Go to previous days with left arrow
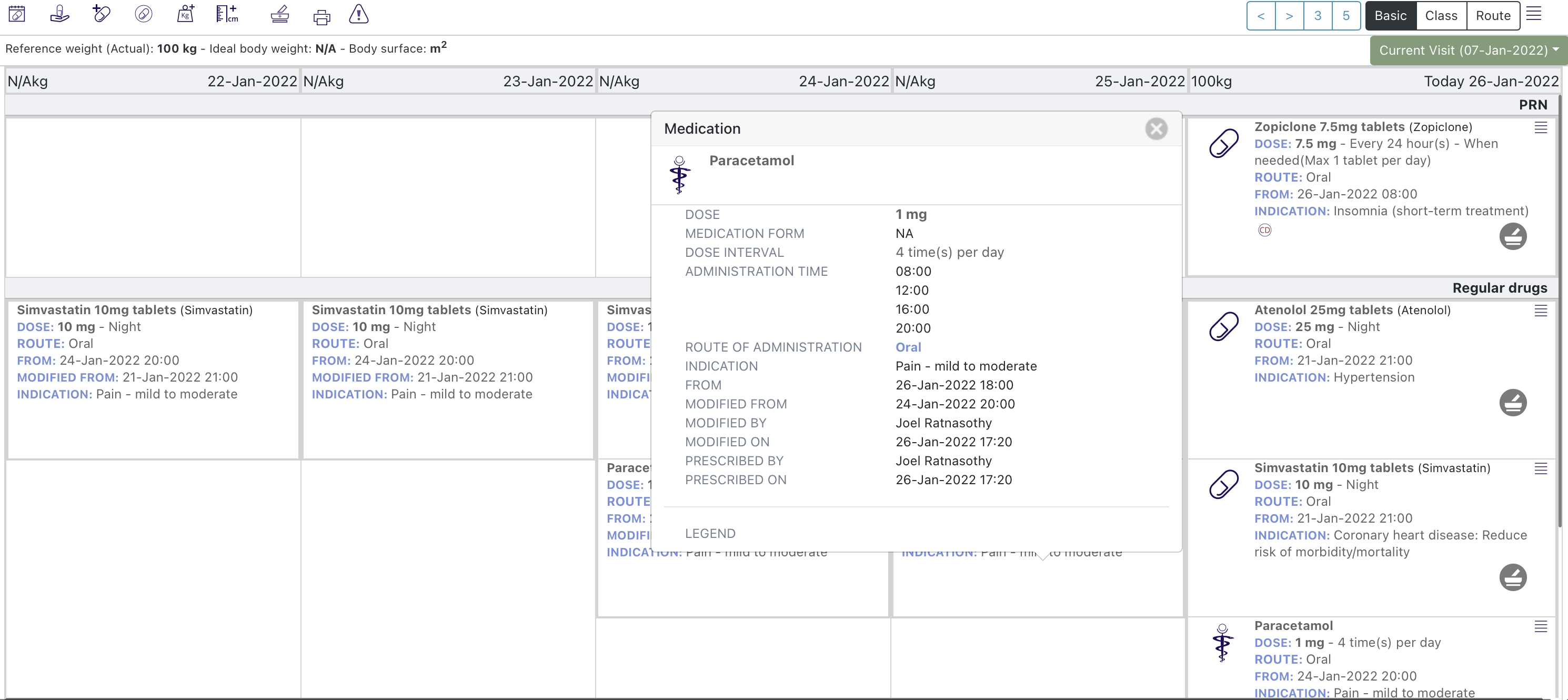The image size is (1568, 700). 1261,16
